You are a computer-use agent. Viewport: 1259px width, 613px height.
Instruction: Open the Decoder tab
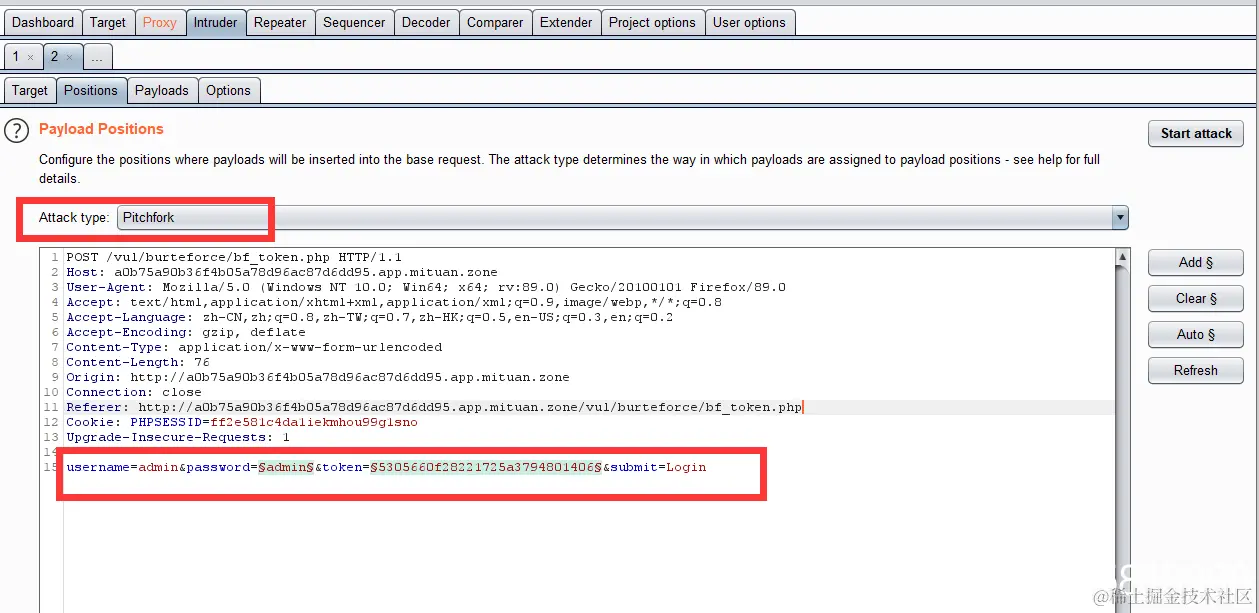coord(426,22)
